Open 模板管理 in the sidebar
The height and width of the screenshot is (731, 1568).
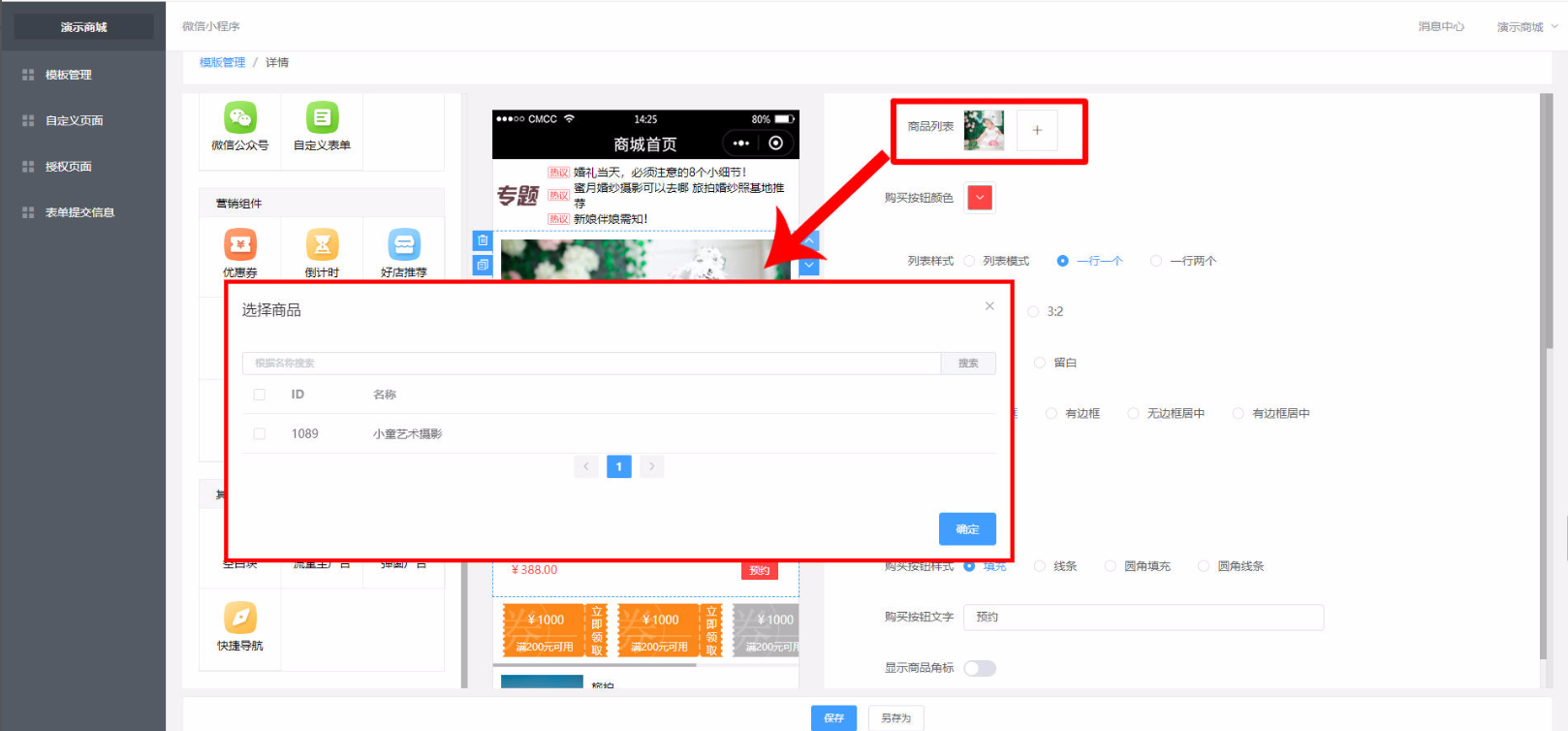point(69,75)
